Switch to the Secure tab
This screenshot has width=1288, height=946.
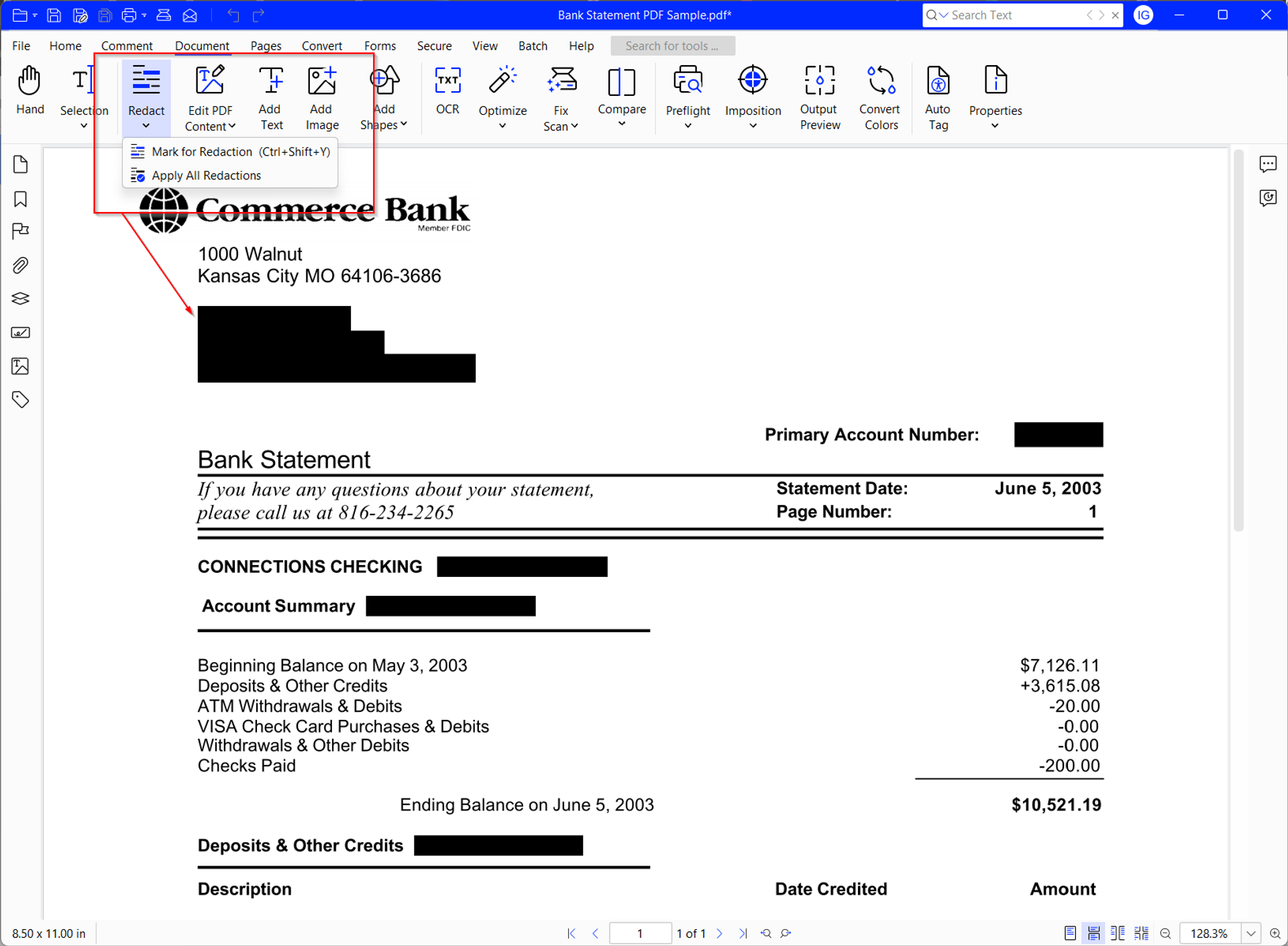click(434, 46)
